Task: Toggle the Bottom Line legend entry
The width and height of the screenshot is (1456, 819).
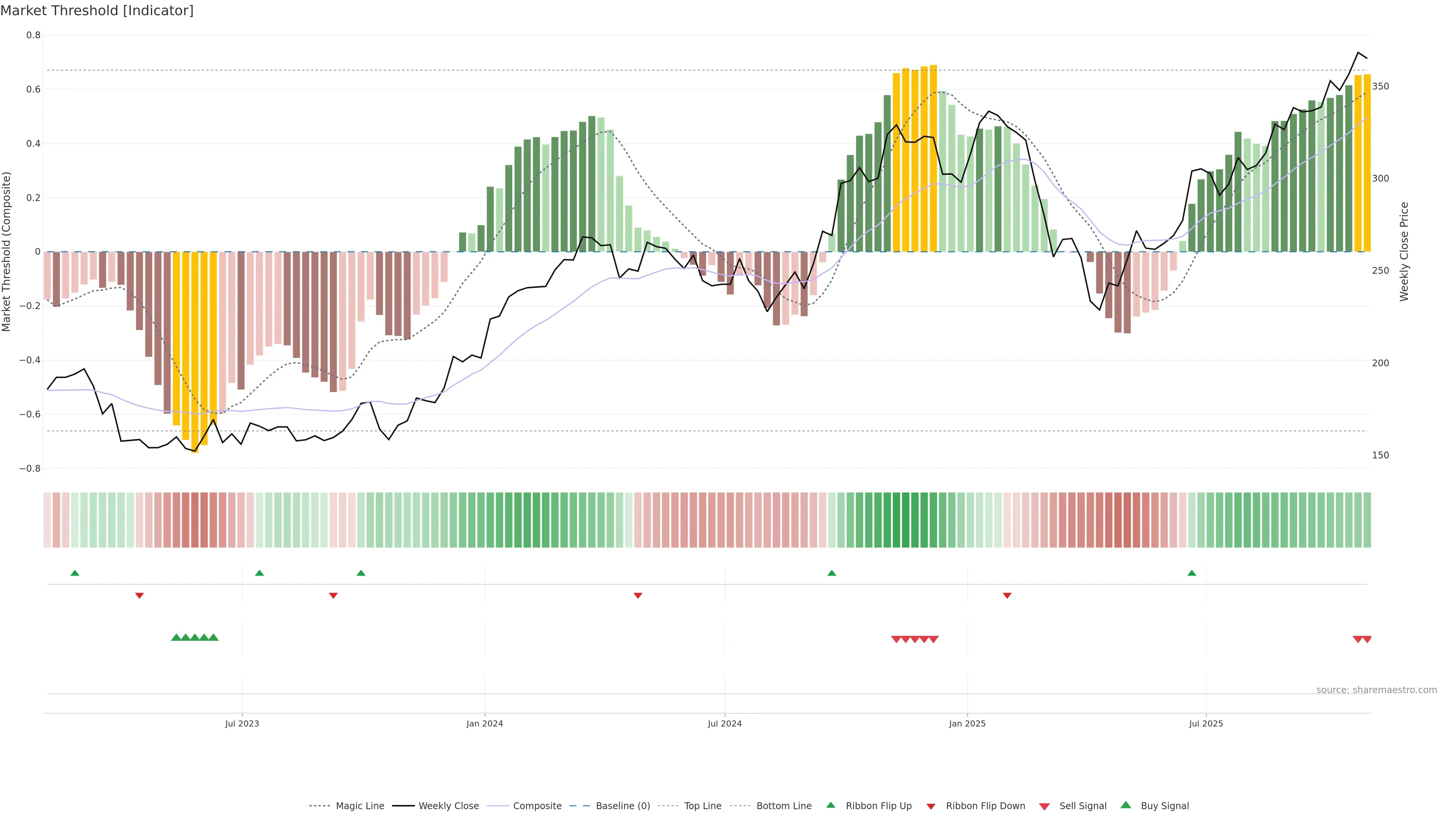Action: (783, 806)
